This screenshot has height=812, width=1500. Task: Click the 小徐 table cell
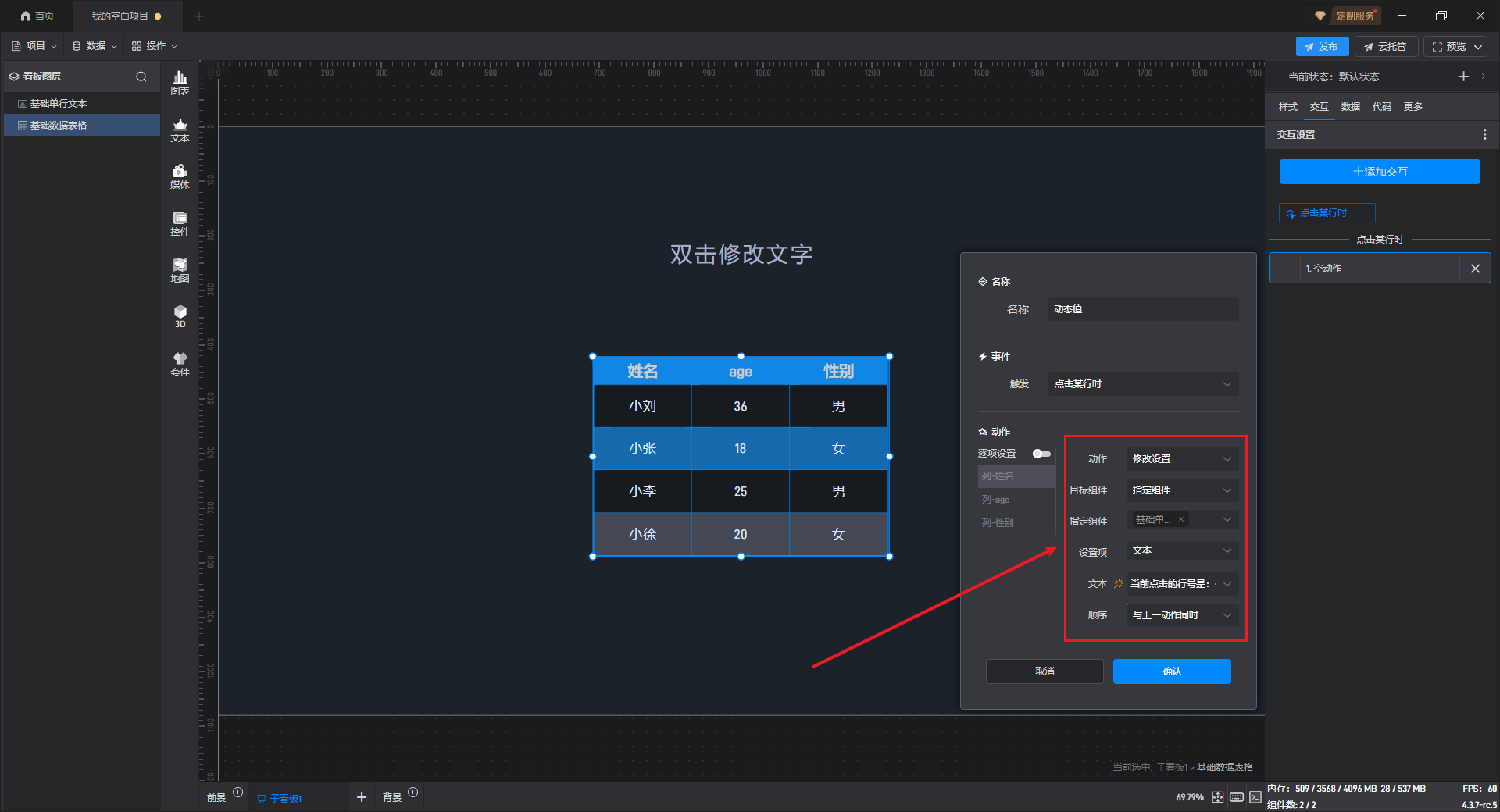click(x=643, y=534)
